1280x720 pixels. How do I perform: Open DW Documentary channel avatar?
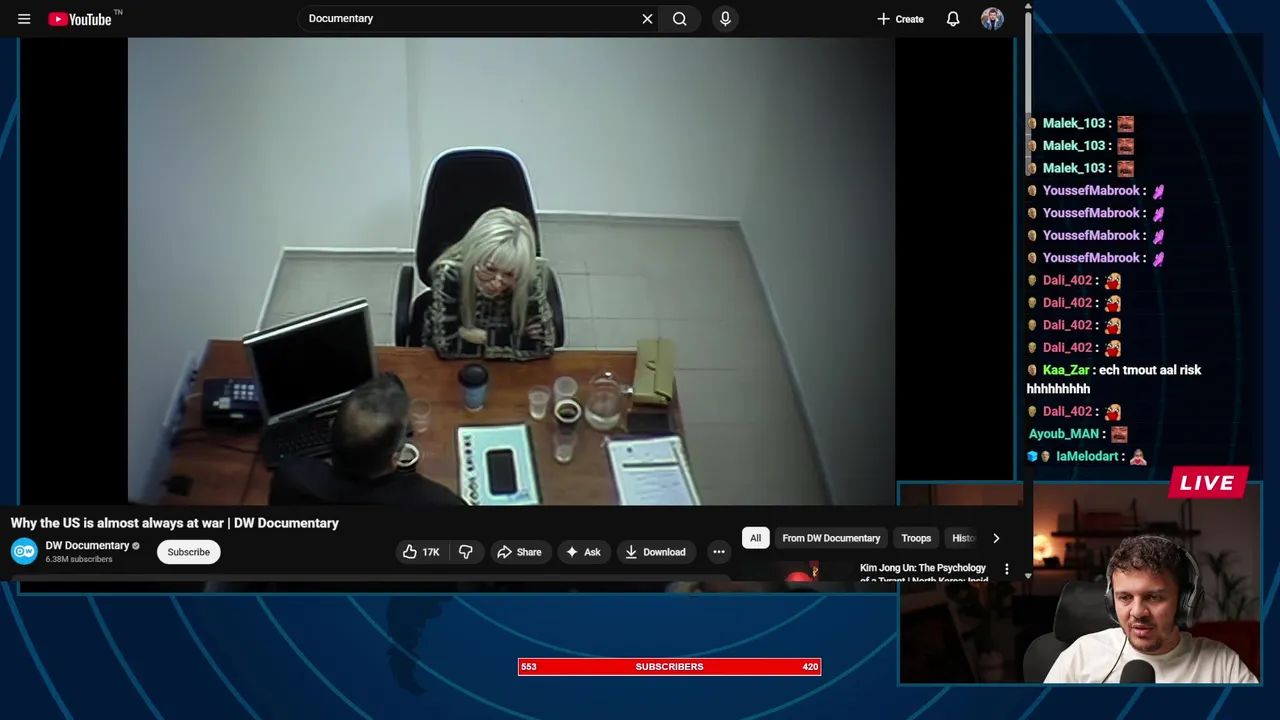pyautogui.click(x=24, y=551)
